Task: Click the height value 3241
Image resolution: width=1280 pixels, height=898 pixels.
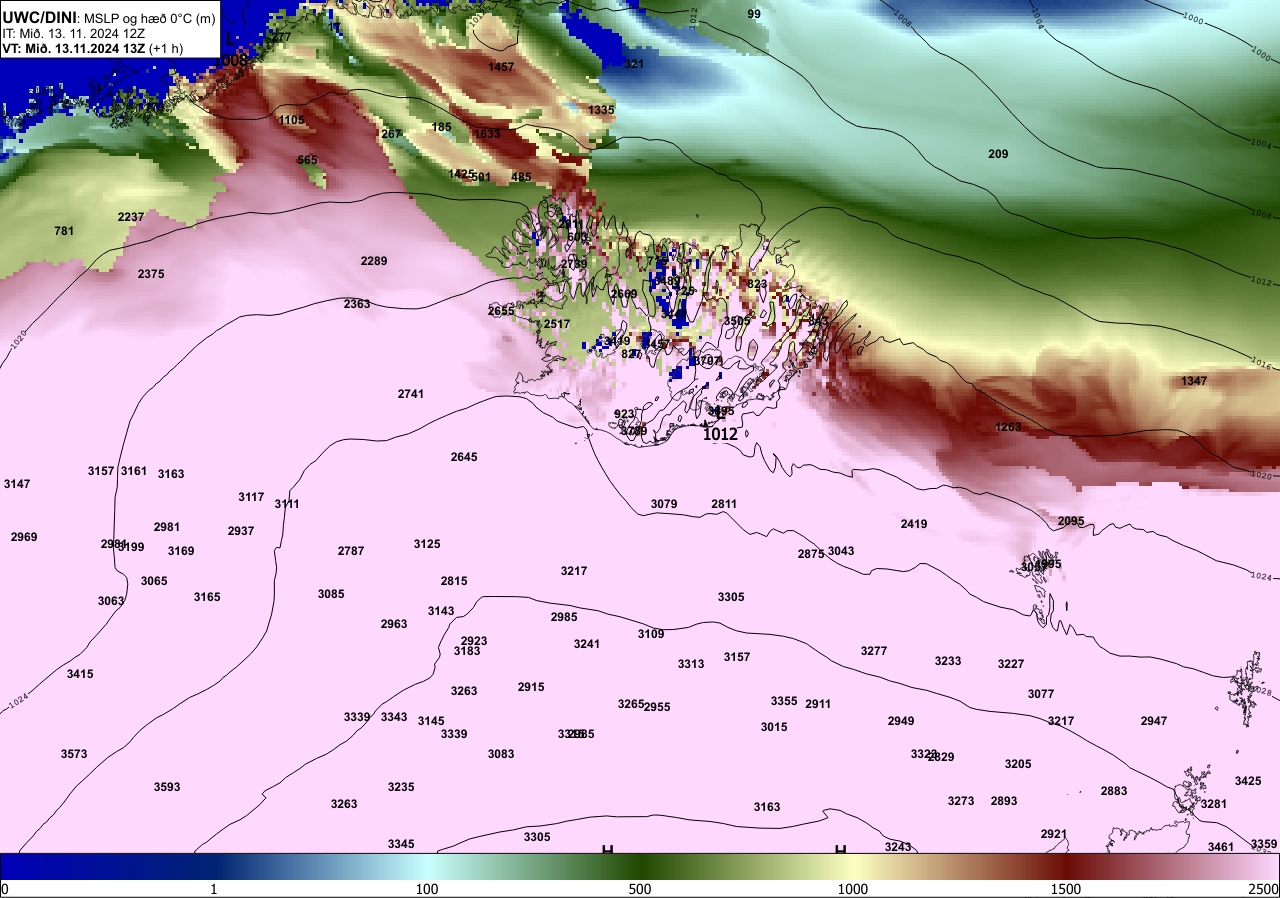Action: tap(587, 644)
